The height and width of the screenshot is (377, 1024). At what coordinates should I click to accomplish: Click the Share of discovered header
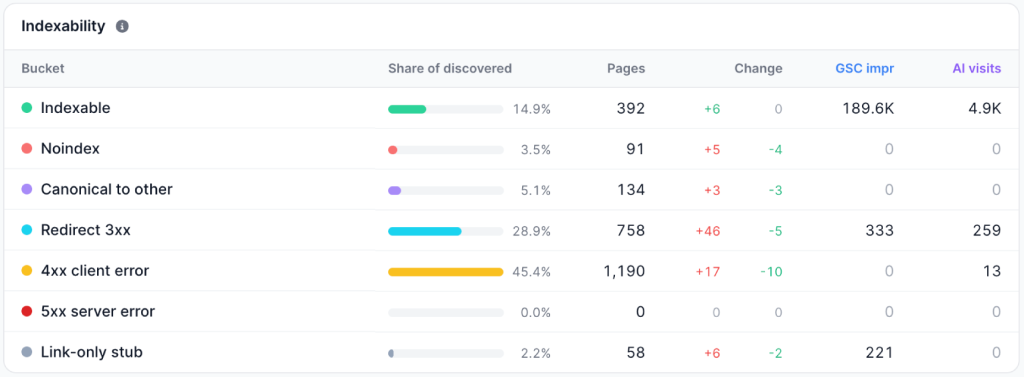[450, 69]
